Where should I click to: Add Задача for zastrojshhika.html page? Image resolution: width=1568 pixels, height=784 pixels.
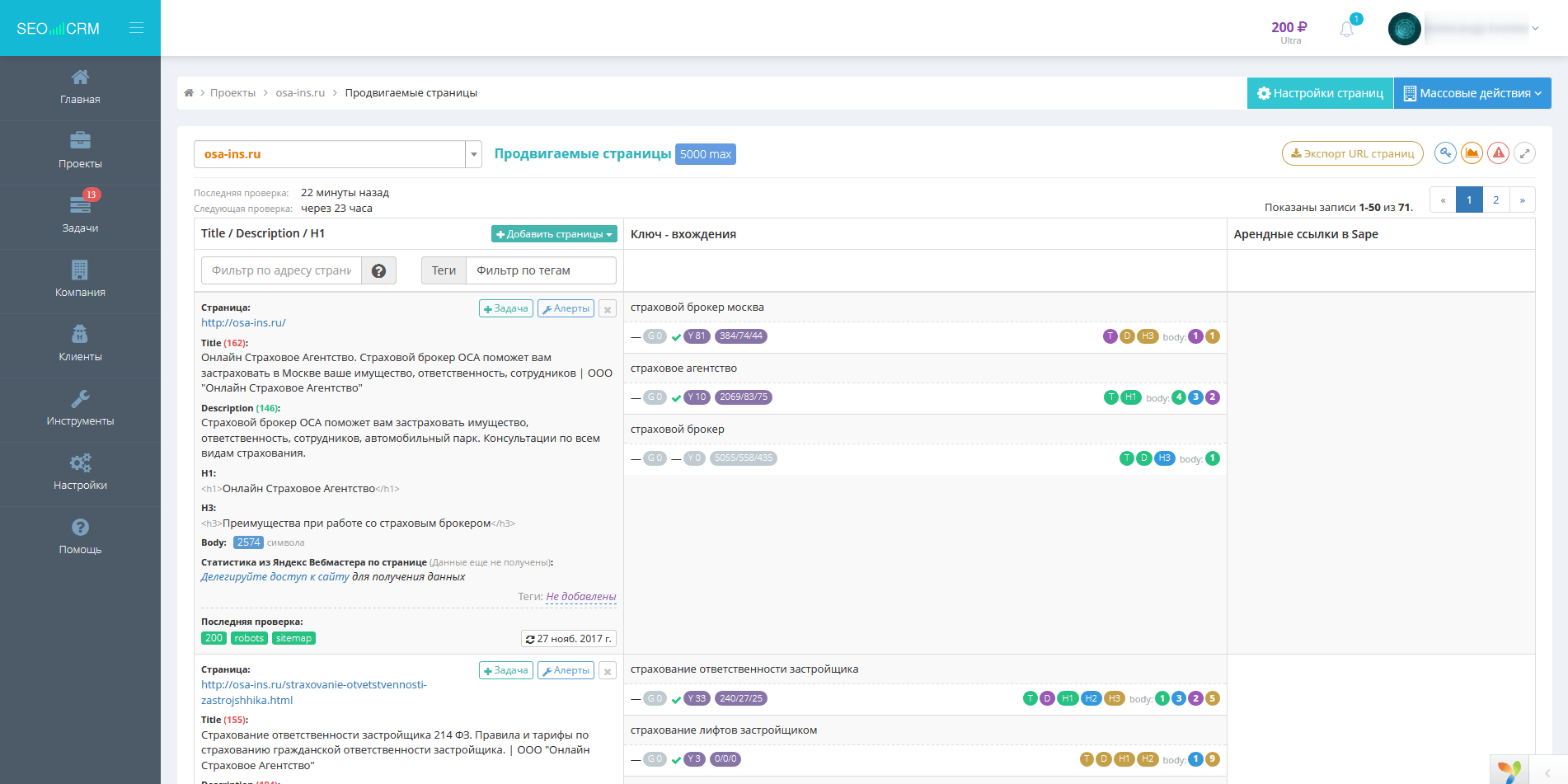pyautogui.click(x=505, y=671)
